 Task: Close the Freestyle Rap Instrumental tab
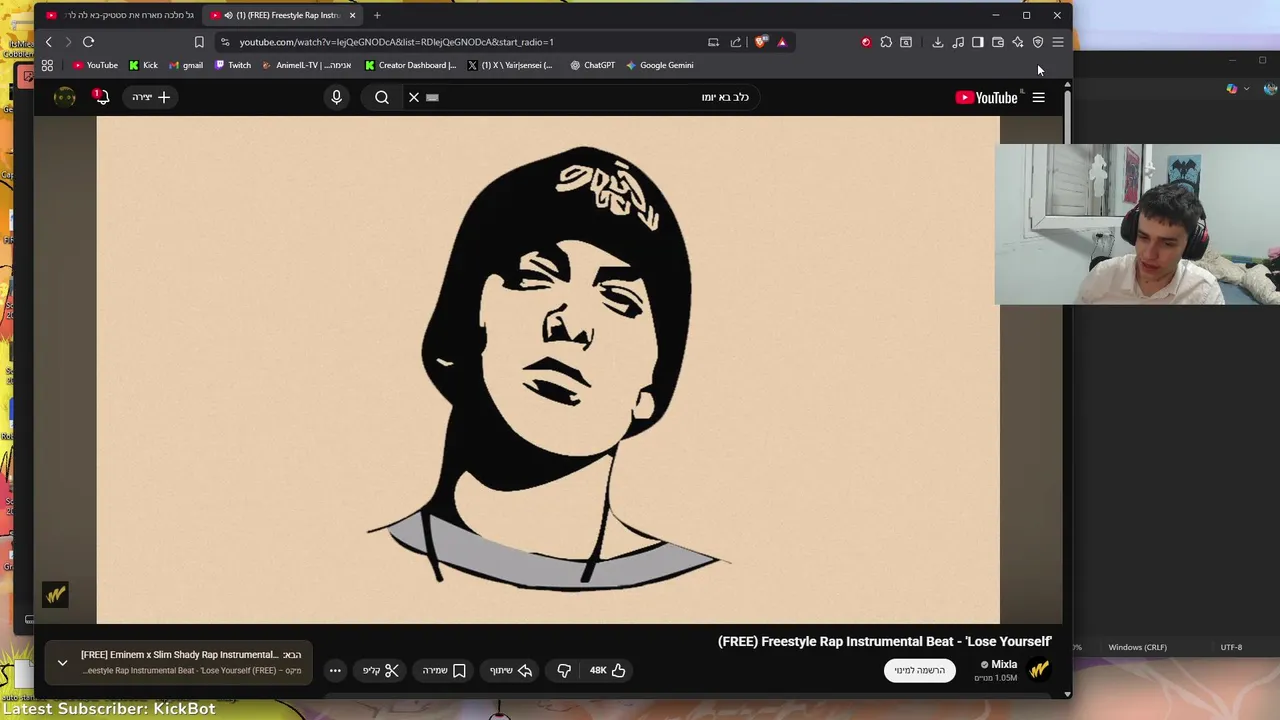coord(352,15)
